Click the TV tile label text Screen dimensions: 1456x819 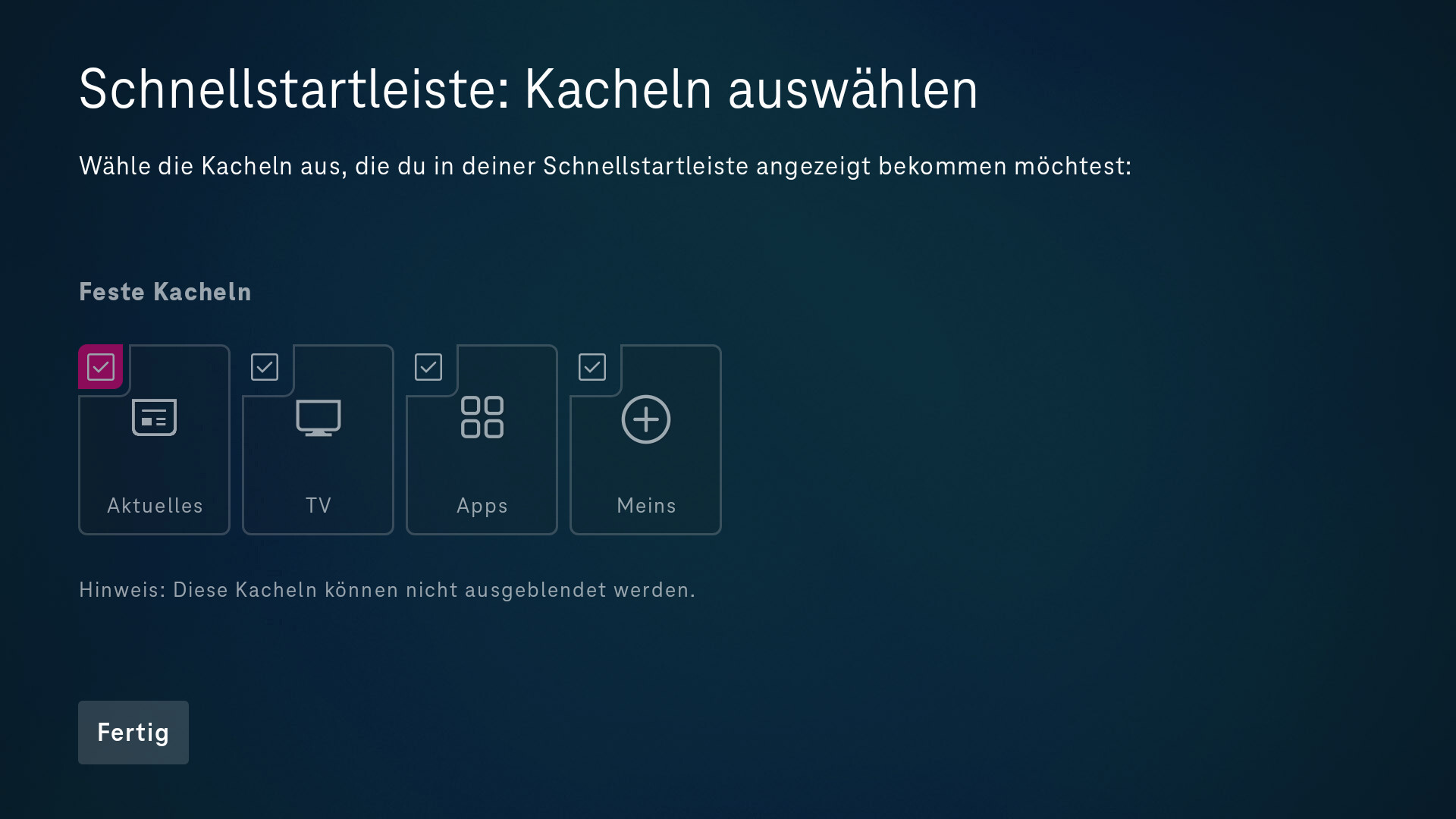[x=318, y=505]
